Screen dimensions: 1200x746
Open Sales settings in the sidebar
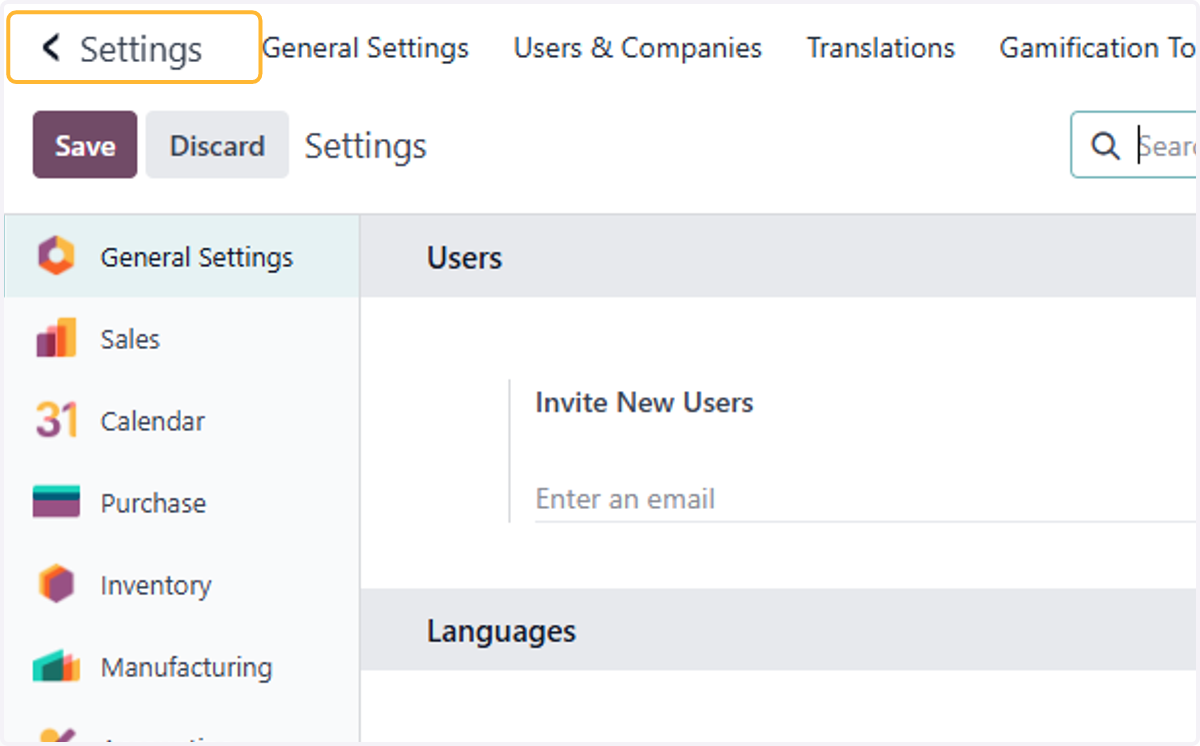181,339
